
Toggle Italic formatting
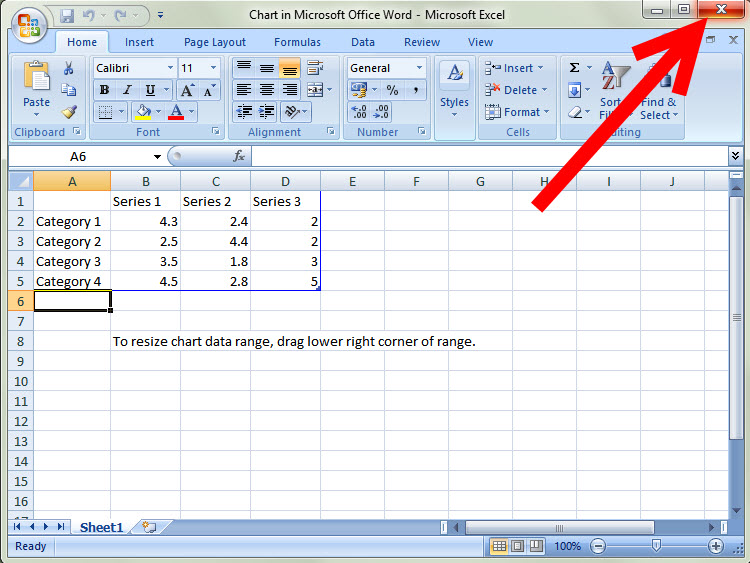pyautogui.click(x=127, y=90)
